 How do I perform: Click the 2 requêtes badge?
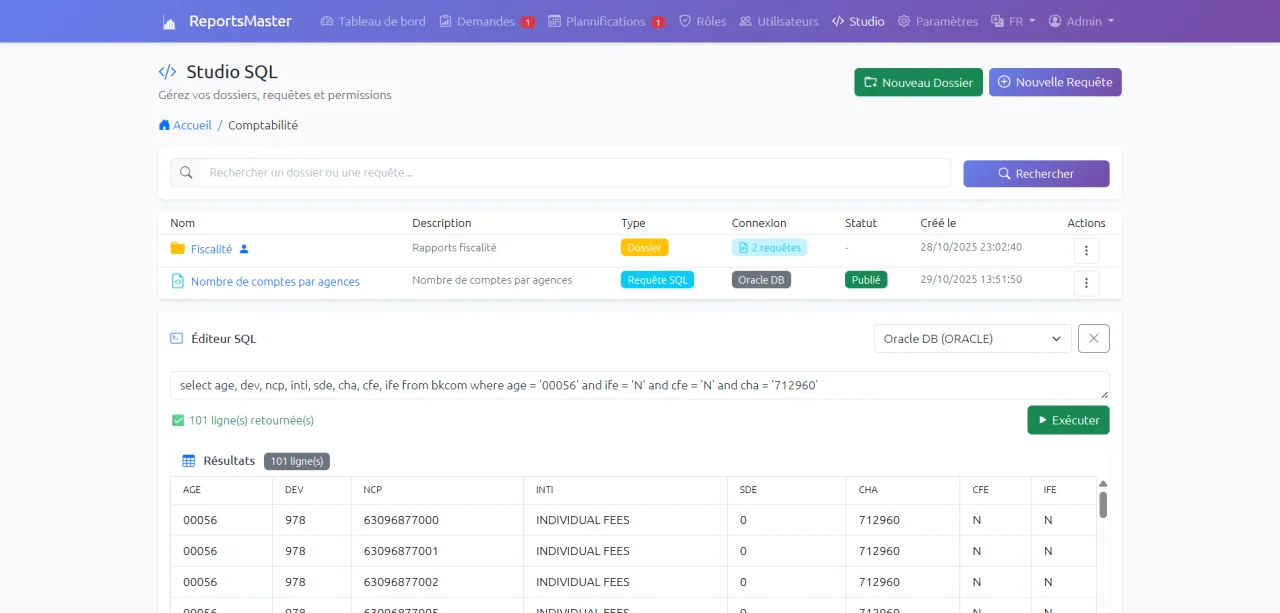(769, 247)
